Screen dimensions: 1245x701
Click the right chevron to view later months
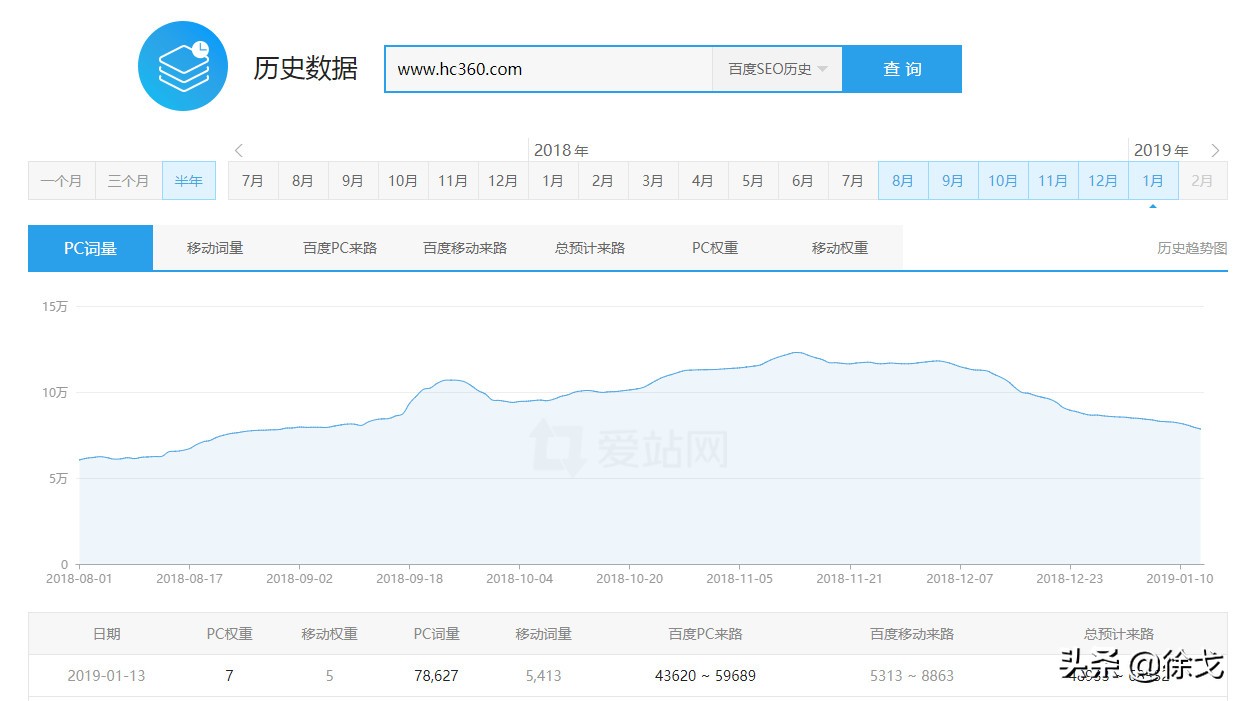[x=1216, y=150]
